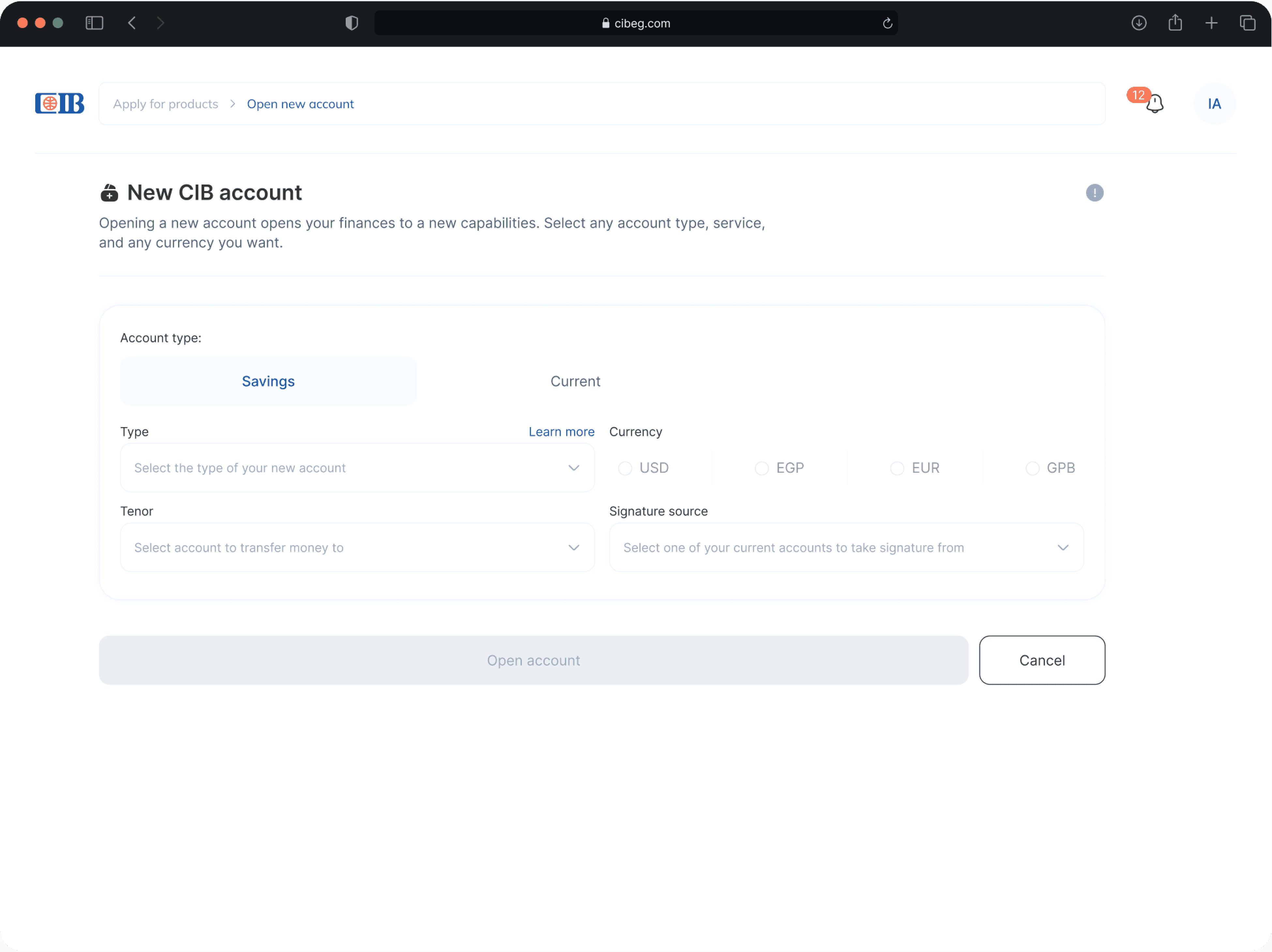This screenshot has height=952, width=1272.
Task: Open the Tenor dropdown
Action: pos(357,548)
